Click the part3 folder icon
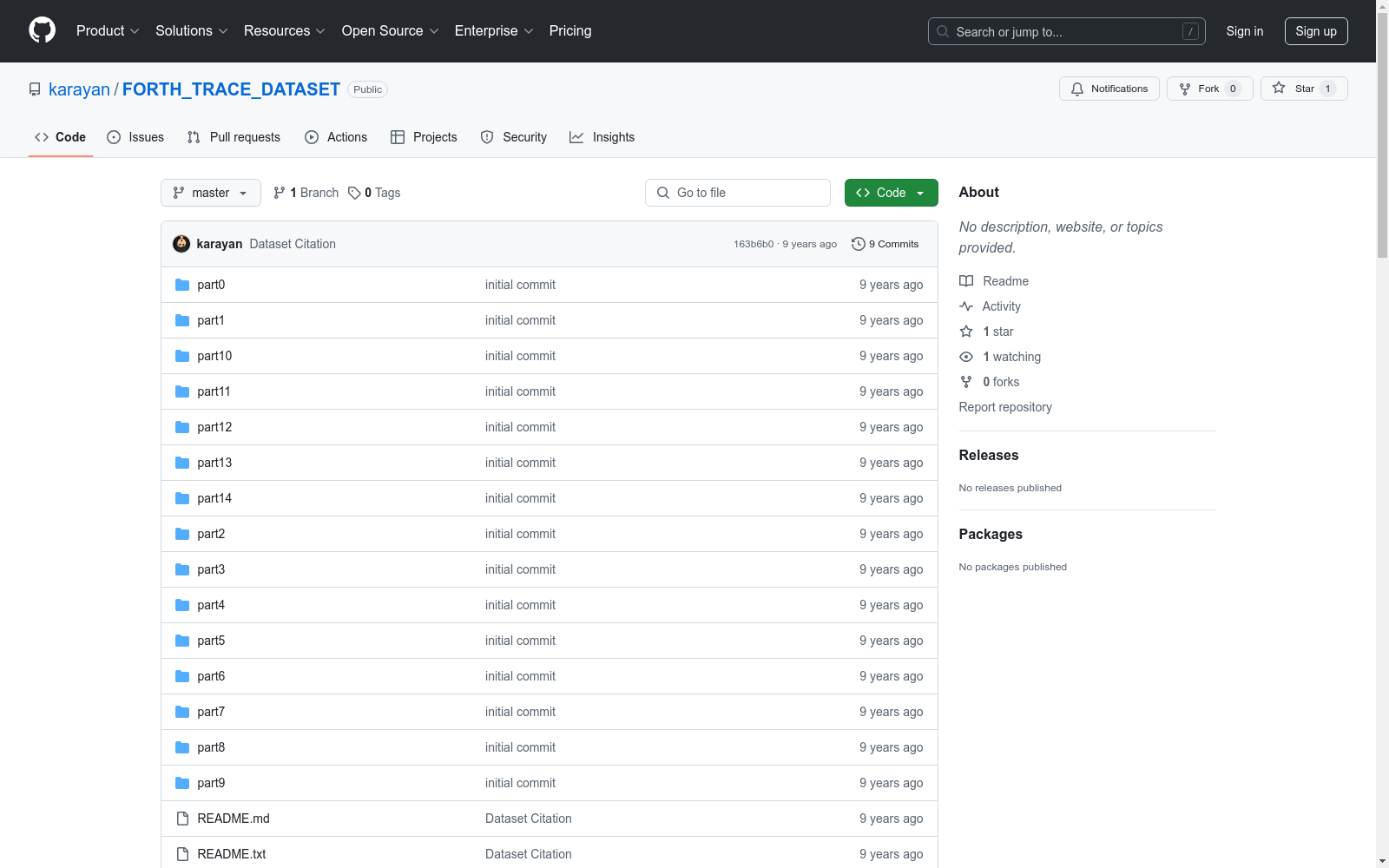 click(182, 569)
